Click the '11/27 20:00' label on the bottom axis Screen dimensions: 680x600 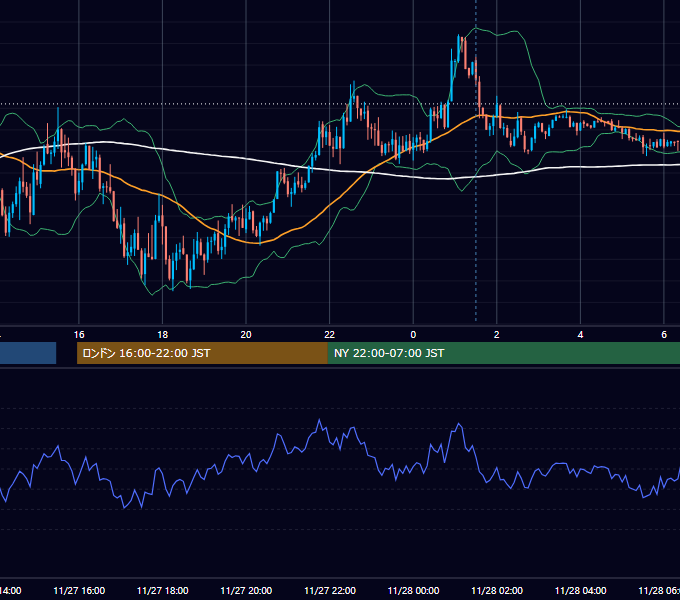(x=246, y=590)
